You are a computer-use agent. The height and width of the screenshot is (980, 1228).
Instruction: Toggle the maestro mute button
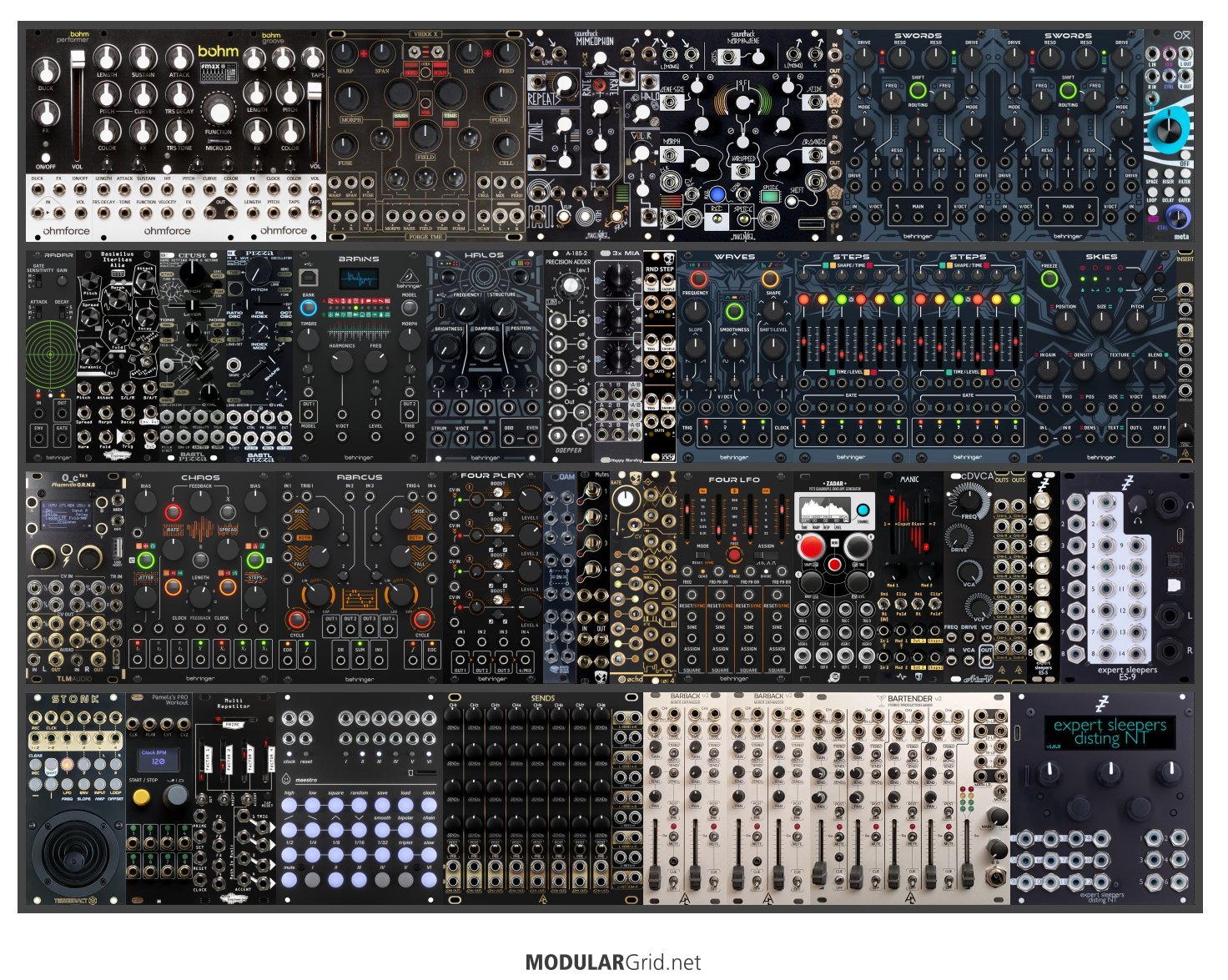pyautogui.click(x=289, y=879)
